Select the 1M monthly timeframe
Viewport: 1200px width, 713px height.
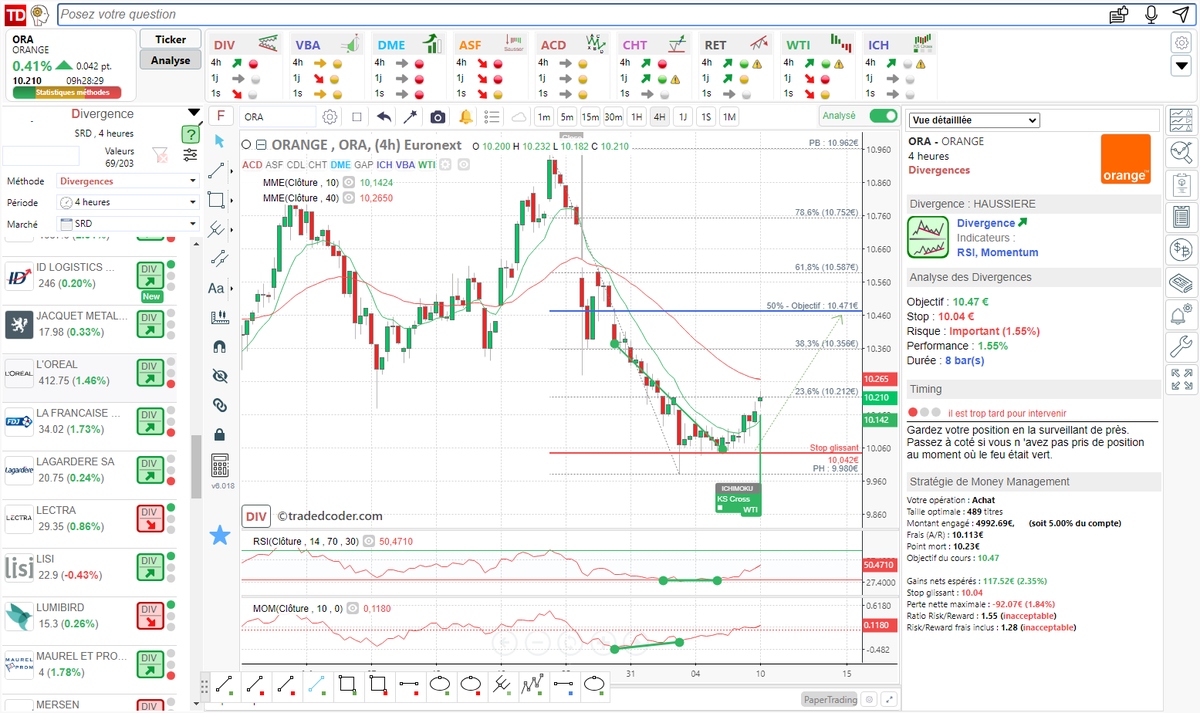[x=729, y=116]
